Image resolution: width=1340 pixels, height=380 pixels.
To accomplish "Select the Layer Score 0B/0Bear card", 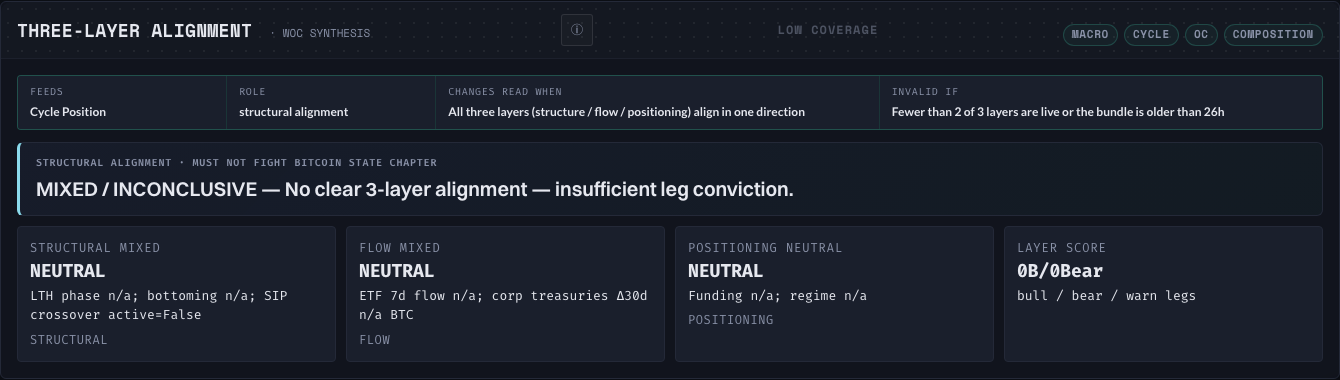I will 1163,294.
